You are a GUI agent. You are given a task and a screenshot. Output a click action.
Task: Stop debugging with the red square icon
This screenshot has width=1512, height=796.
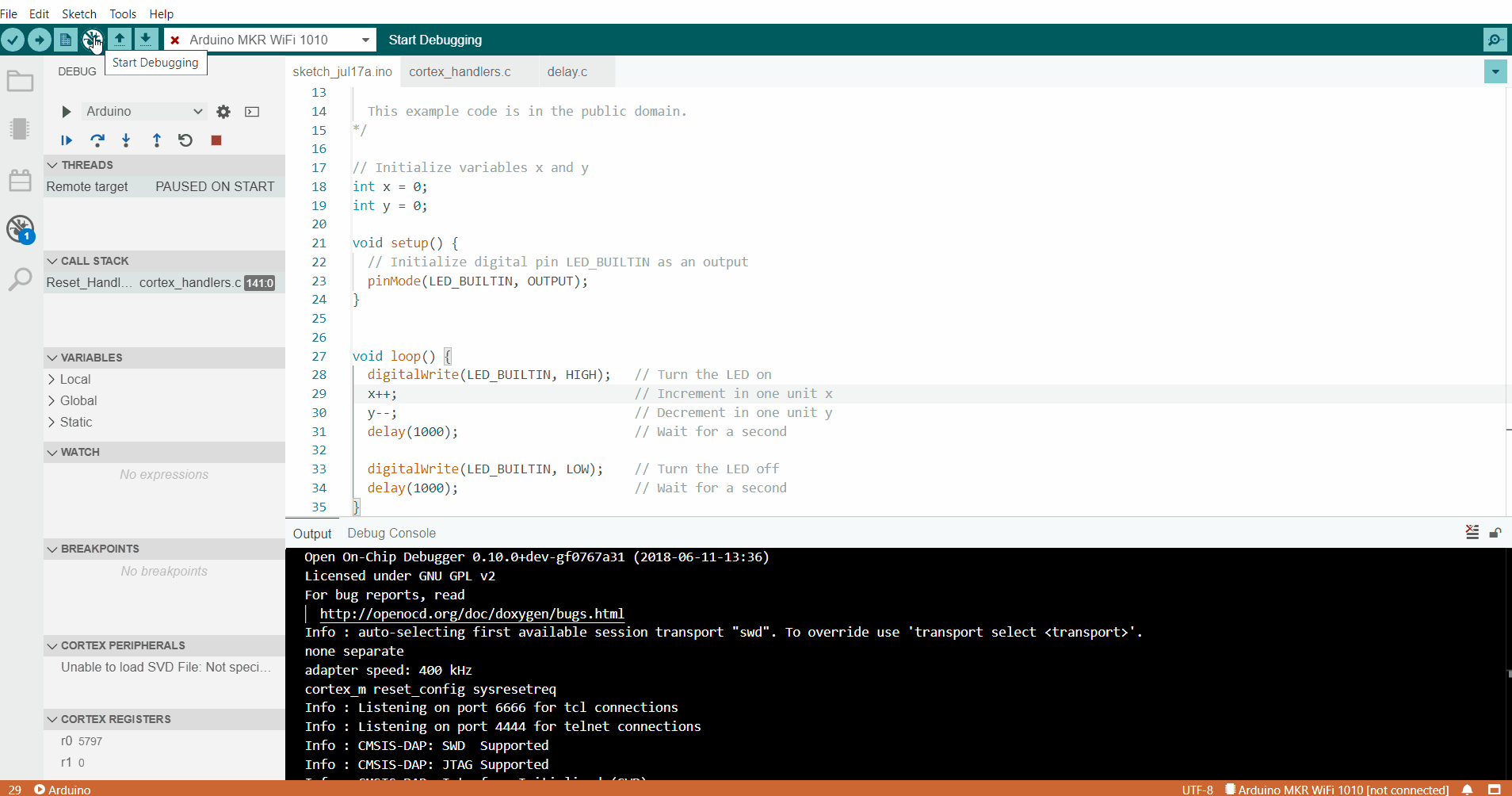pos(215,140)
